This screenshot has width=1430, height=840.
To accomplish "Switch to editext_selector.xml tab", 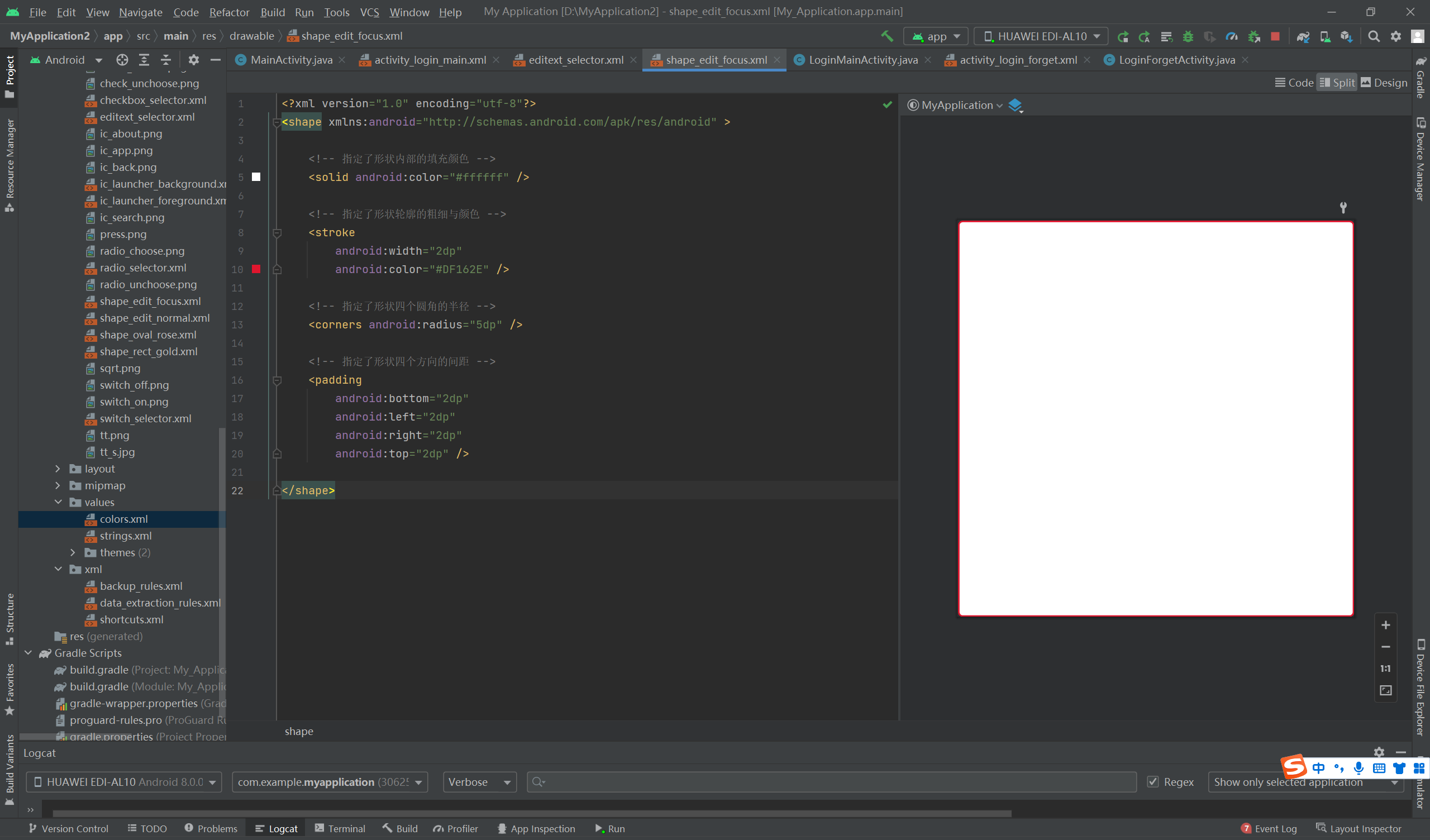I will (x=575, y=60).
